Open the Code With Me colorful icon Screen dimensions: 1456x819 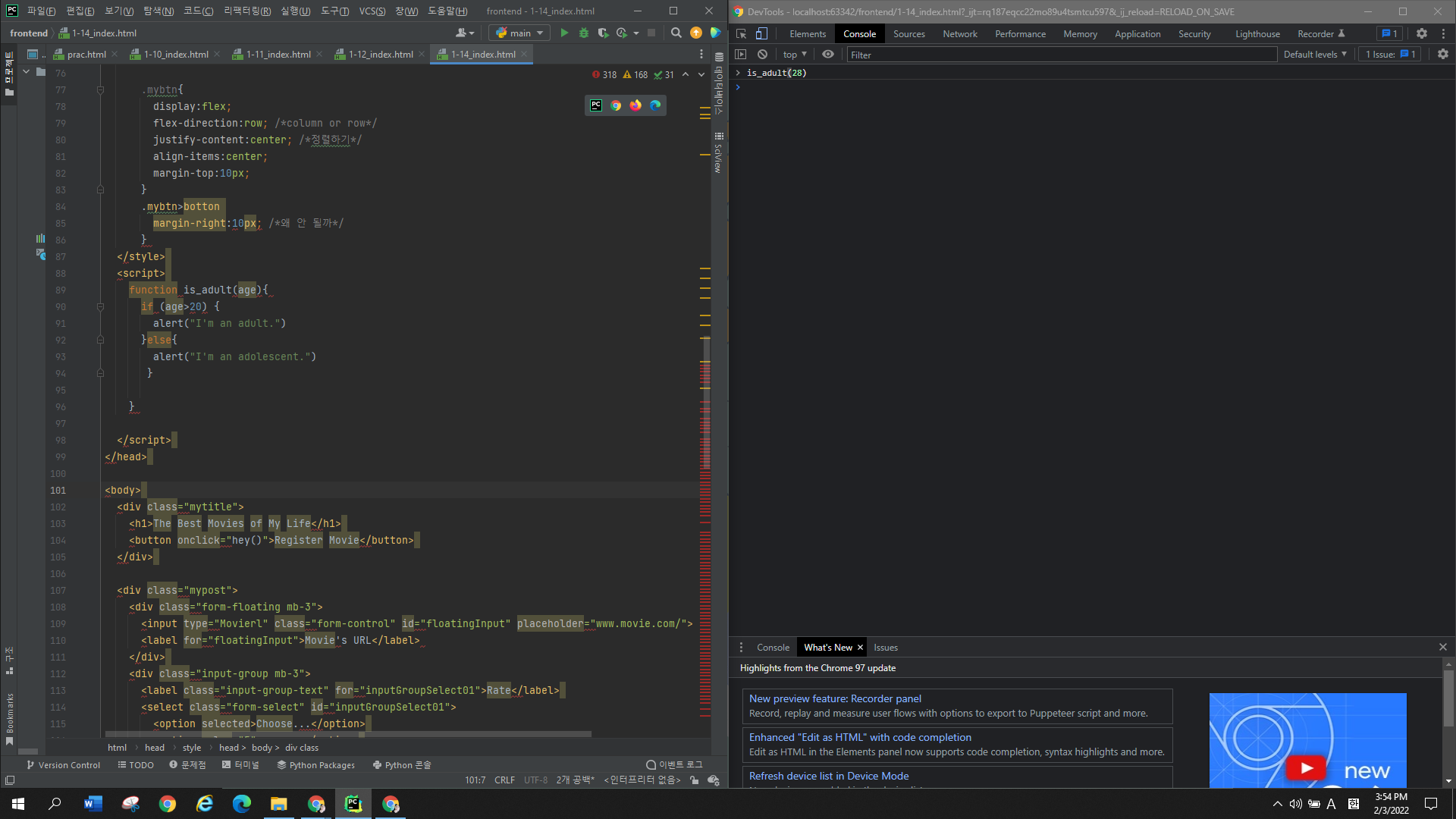[715, 33]
